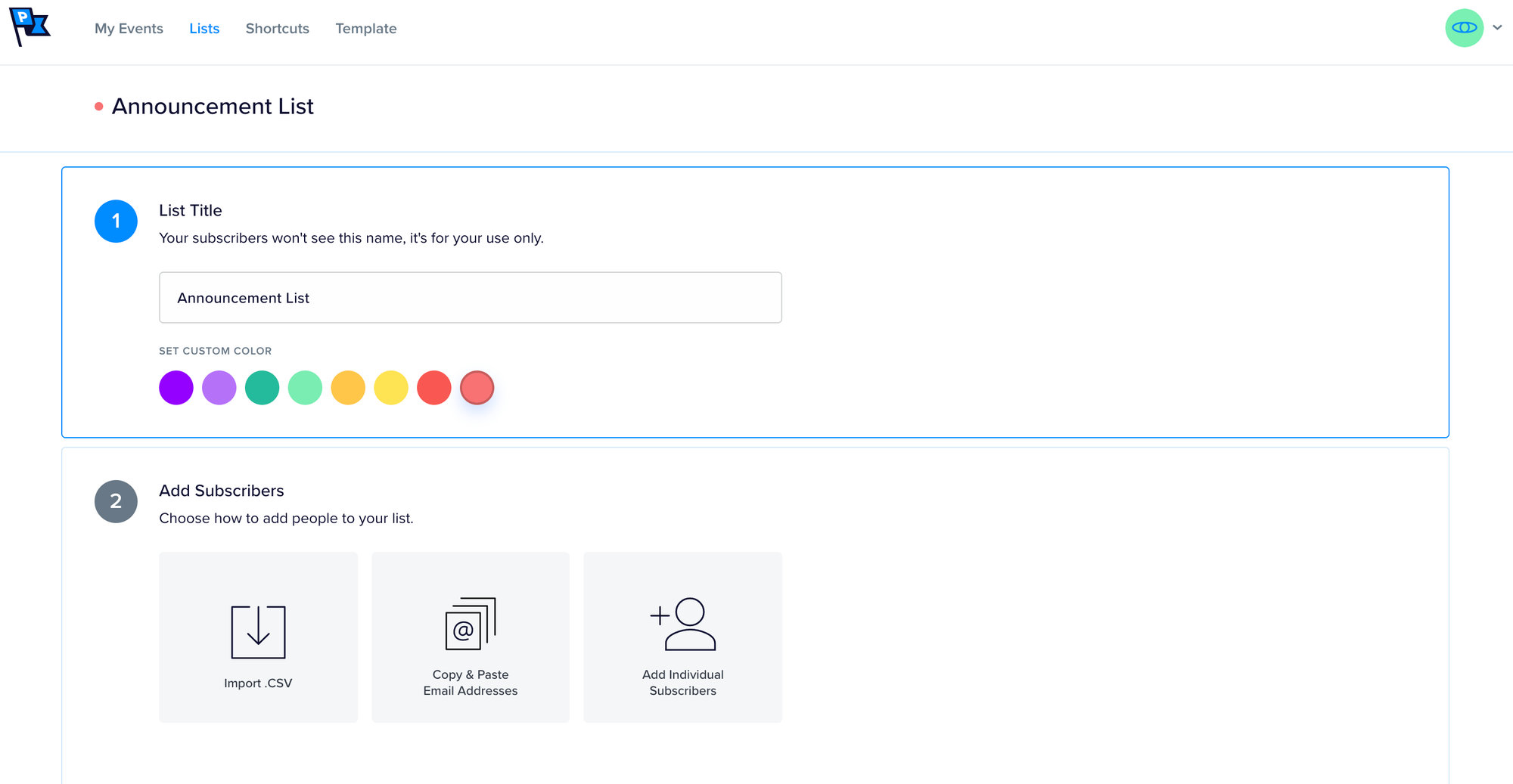Viewport: 1513px width, 784px height.
Task: Click the Add Individual Subscribers person icon
Action: [x=682, y=624]
